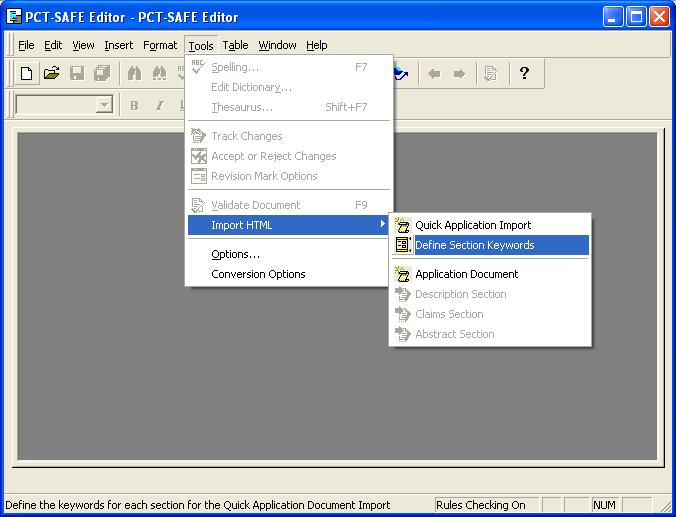Image resolution: width=676 pixels, height=517 pixels.
Task: Click the Revision Mark Options icon
Action: 199,176
